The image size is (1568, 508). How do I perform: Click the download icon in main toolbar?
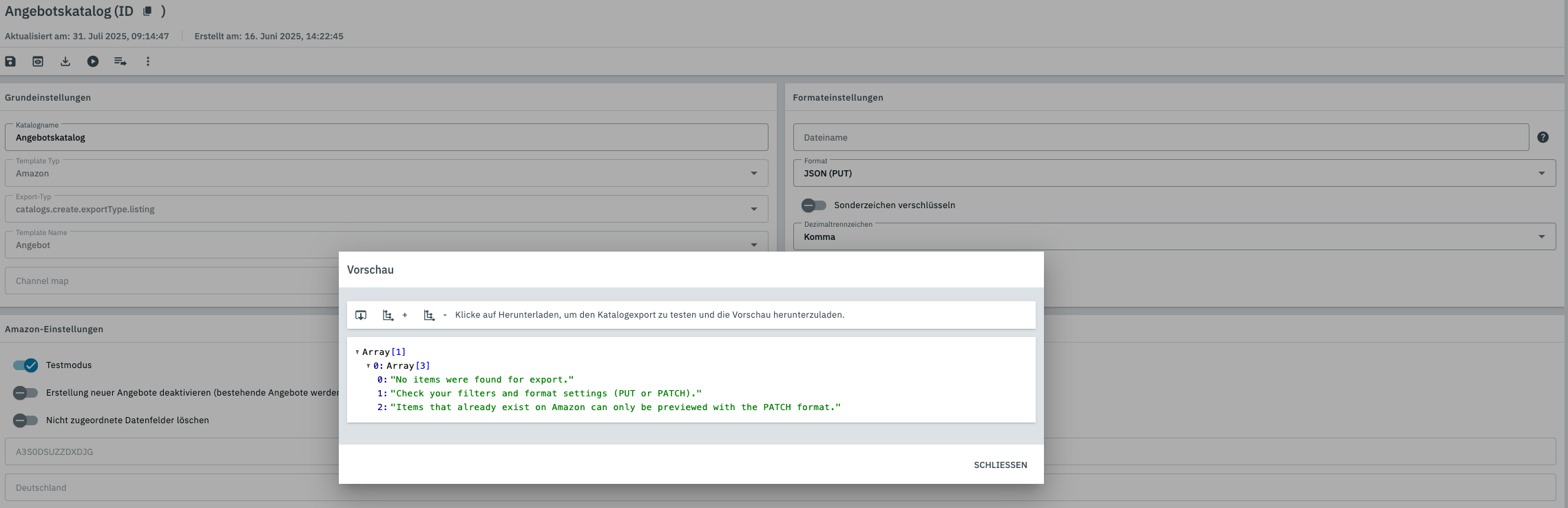click(65, 61)
